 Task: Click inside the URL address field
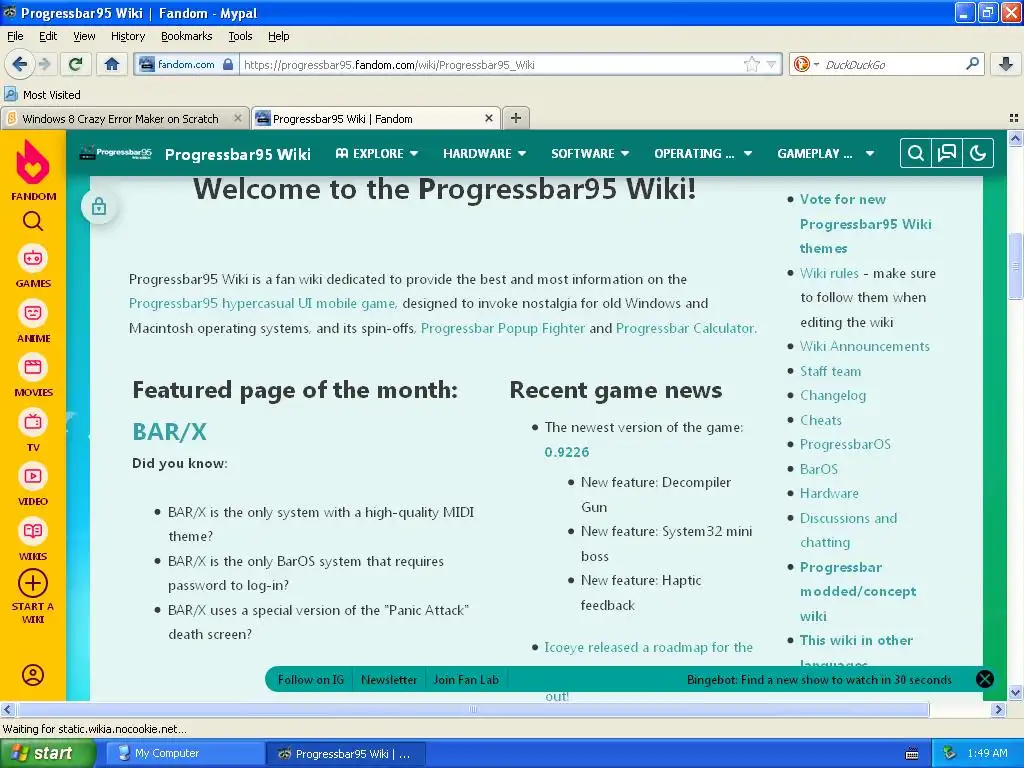point(490,64)
